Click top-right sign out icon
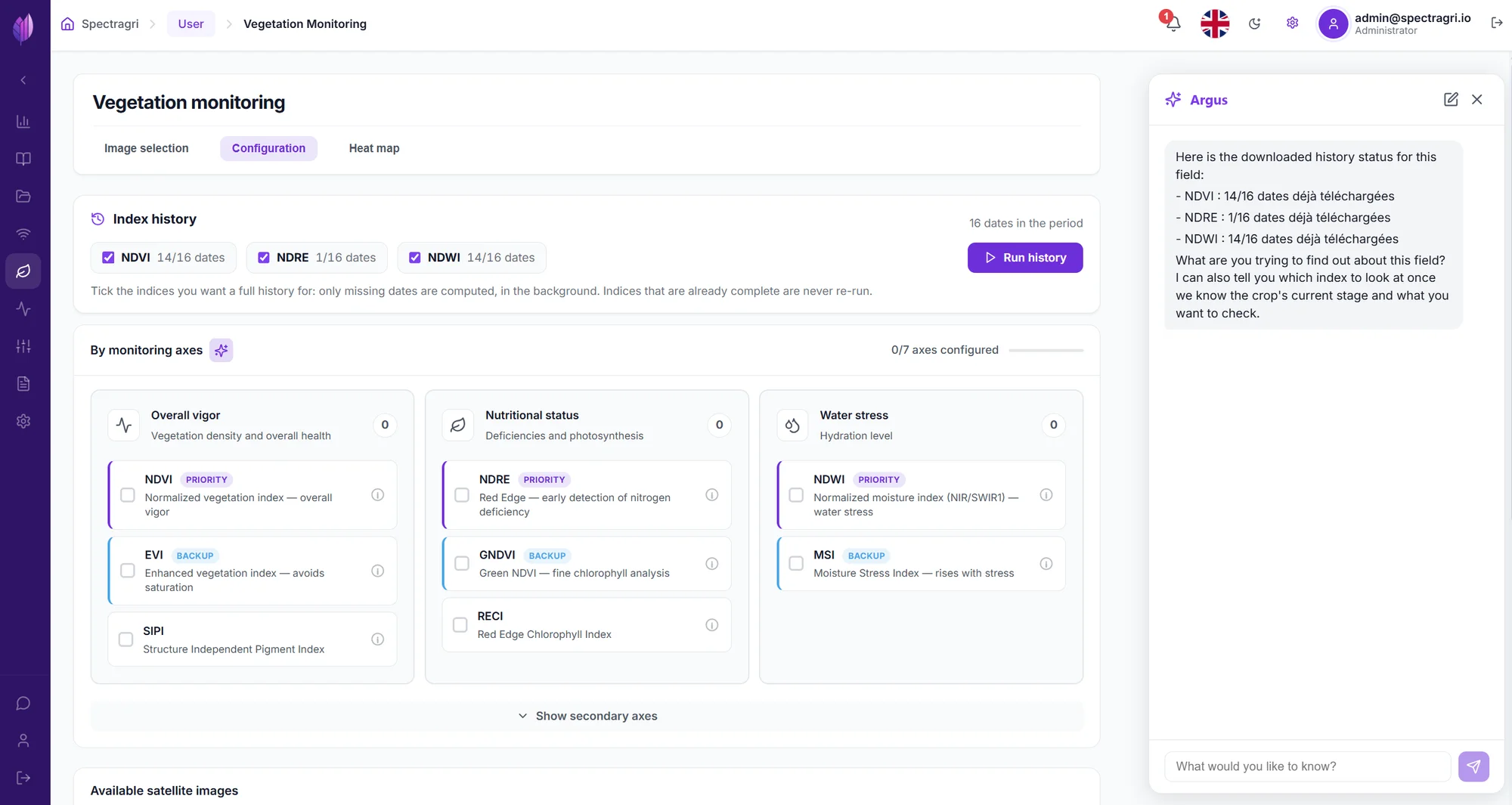1512x805 pixels. (x=1497, y=23)
